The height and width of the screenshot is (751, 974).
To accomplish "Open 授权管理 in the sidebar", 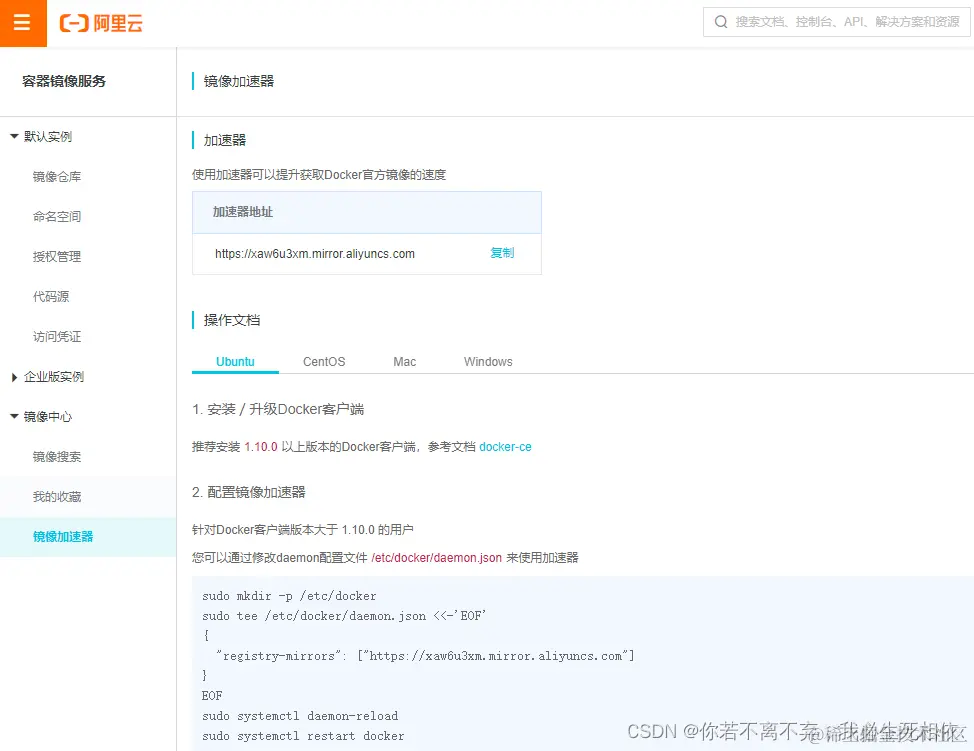I will (x=57, y=257).
